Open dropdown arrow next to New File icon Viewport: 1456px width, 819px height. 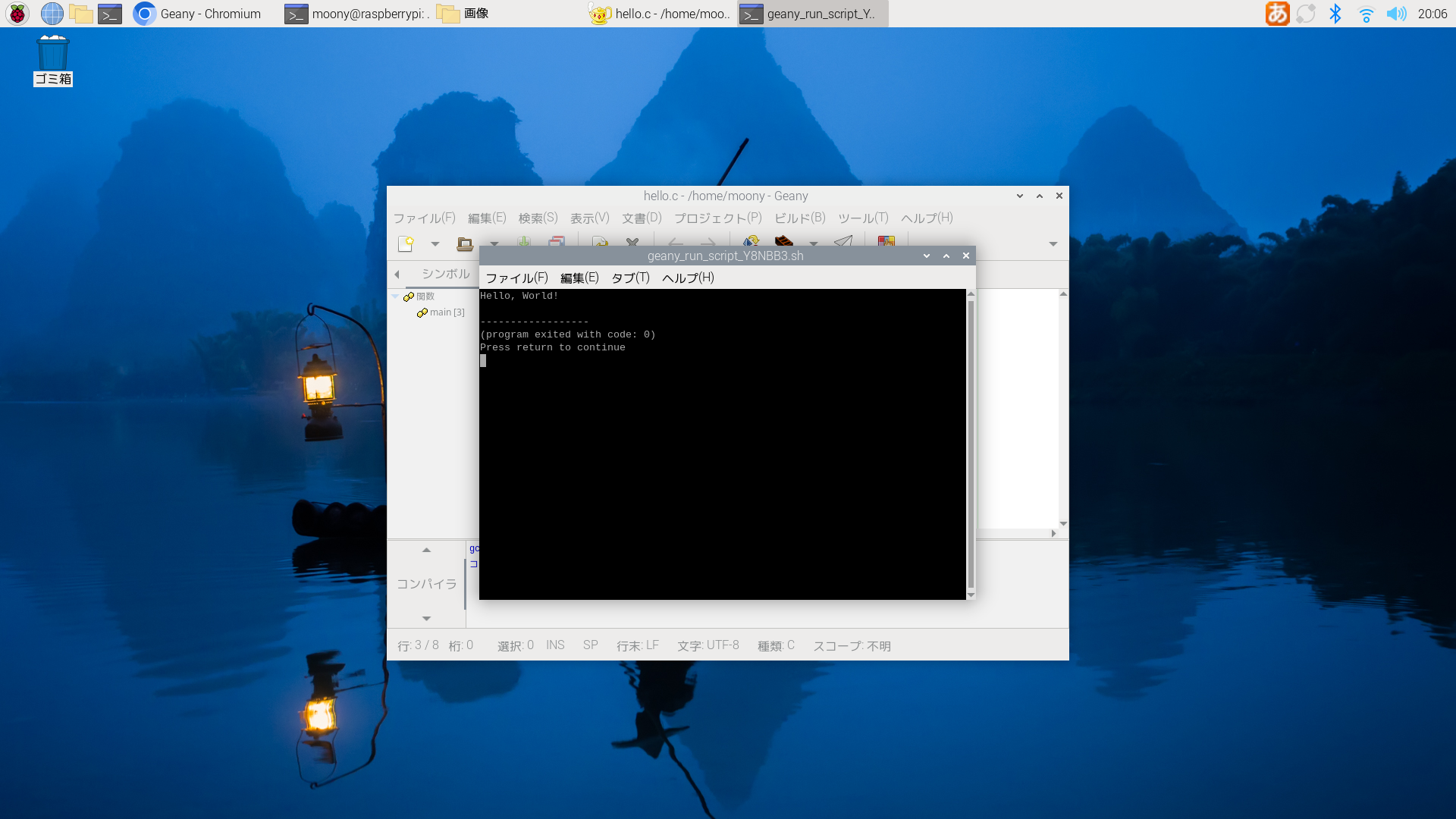pos(435,243)
